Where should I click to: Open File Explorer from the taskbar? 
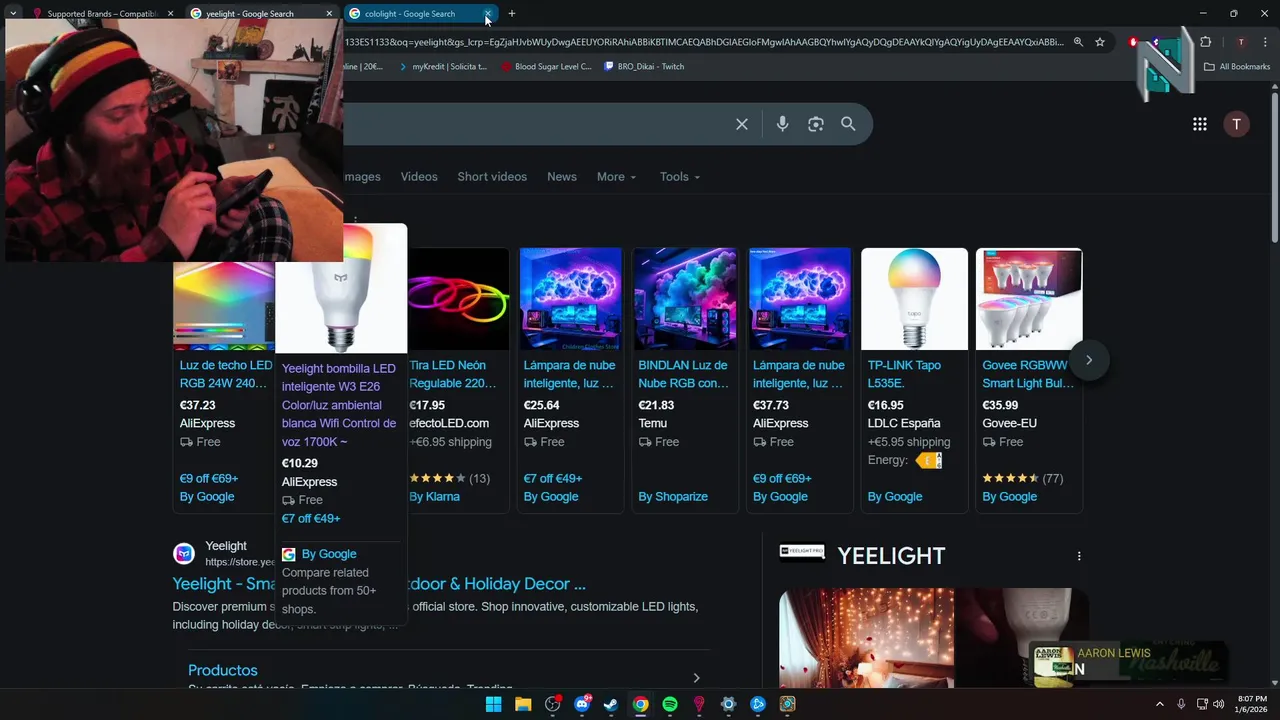click(x=523, y=704)
